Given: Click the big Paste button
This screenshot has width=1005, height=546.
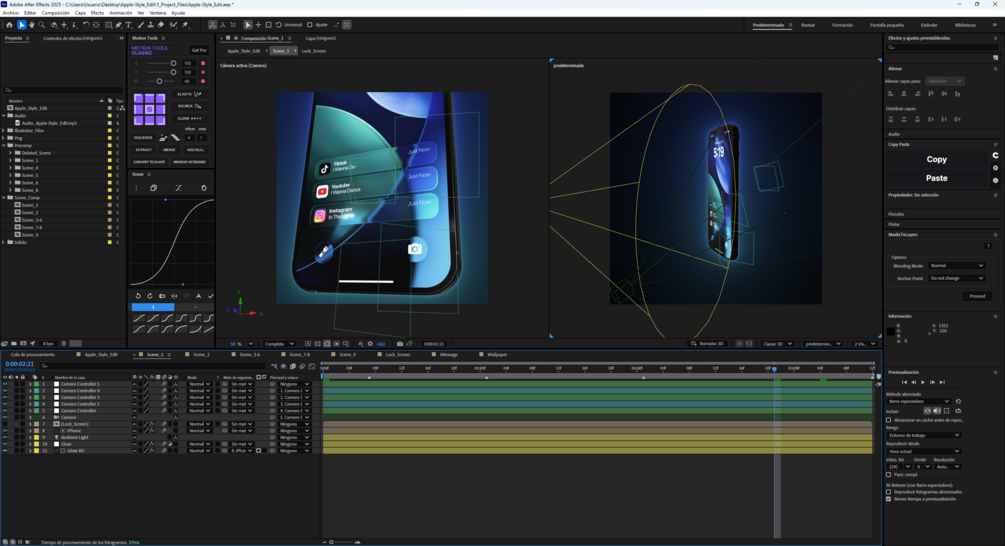Looking at the screenshot, I should tap(936, 178).
